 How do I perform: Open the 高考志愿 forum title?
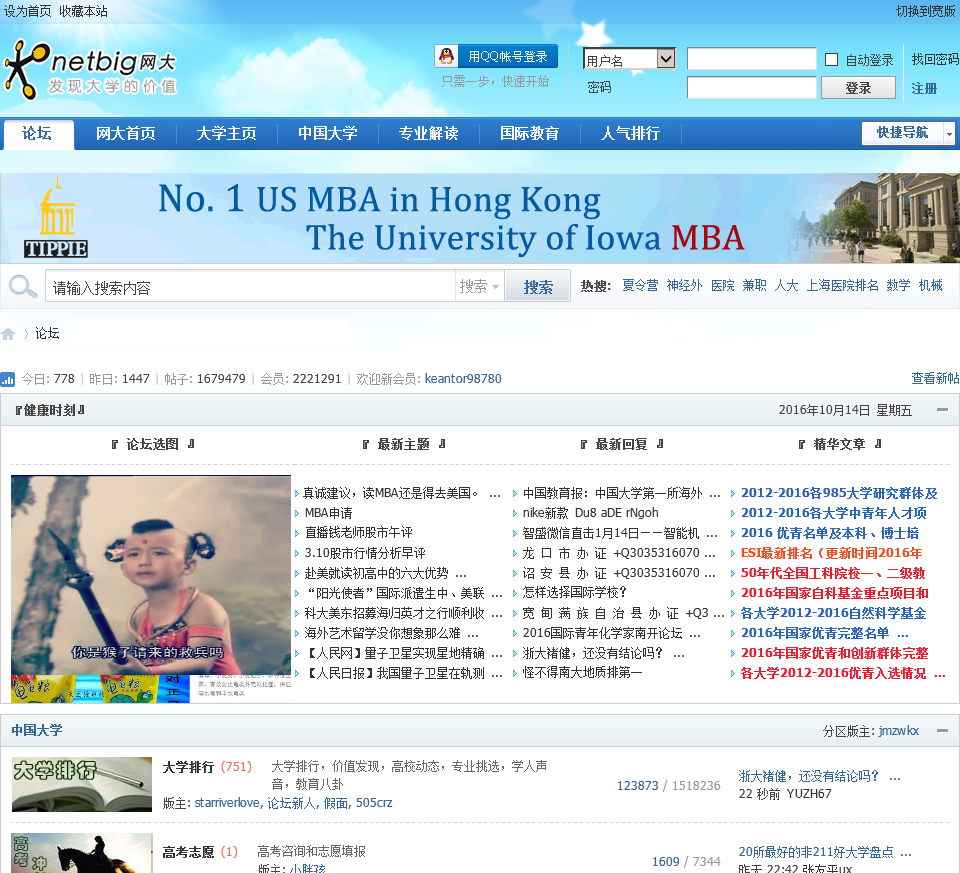point(188,852)
